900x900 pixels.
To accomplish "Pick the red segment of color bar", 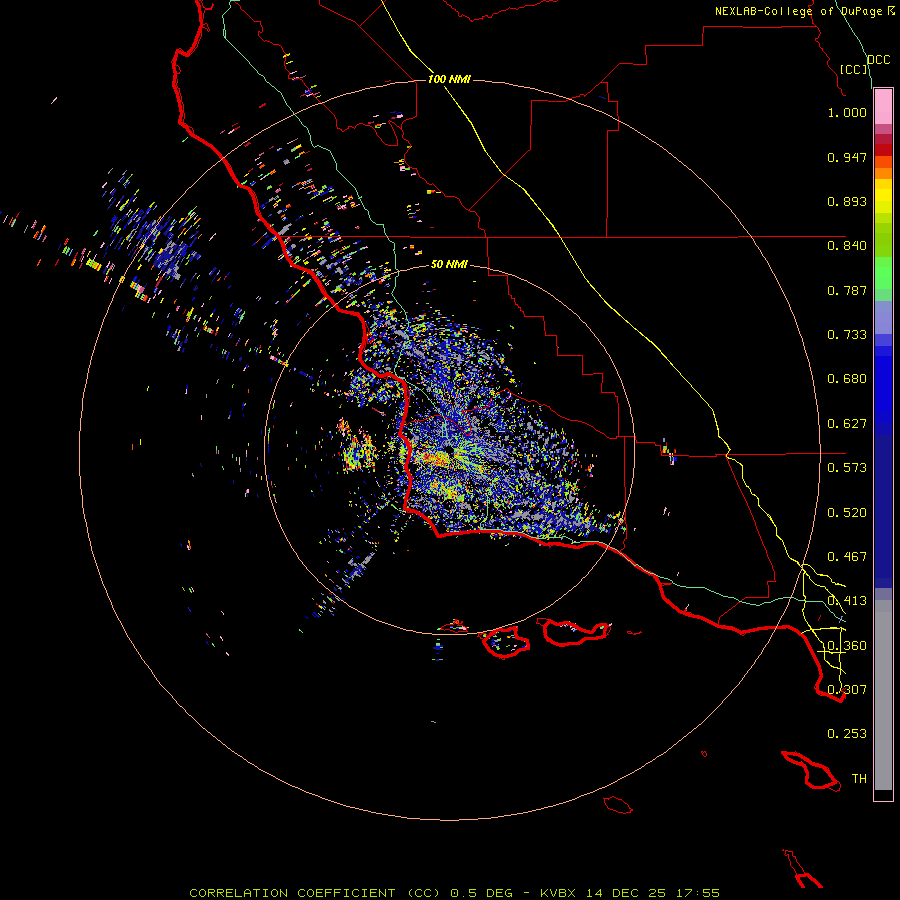I will (883, 150).
